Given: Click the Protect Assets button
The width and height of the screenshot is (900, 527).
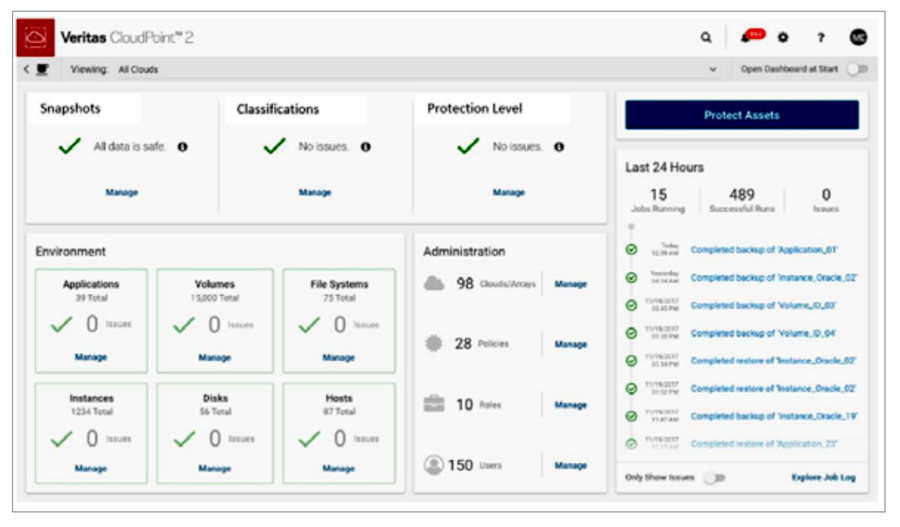Looking at the screenshot, I should click(742, 115).
